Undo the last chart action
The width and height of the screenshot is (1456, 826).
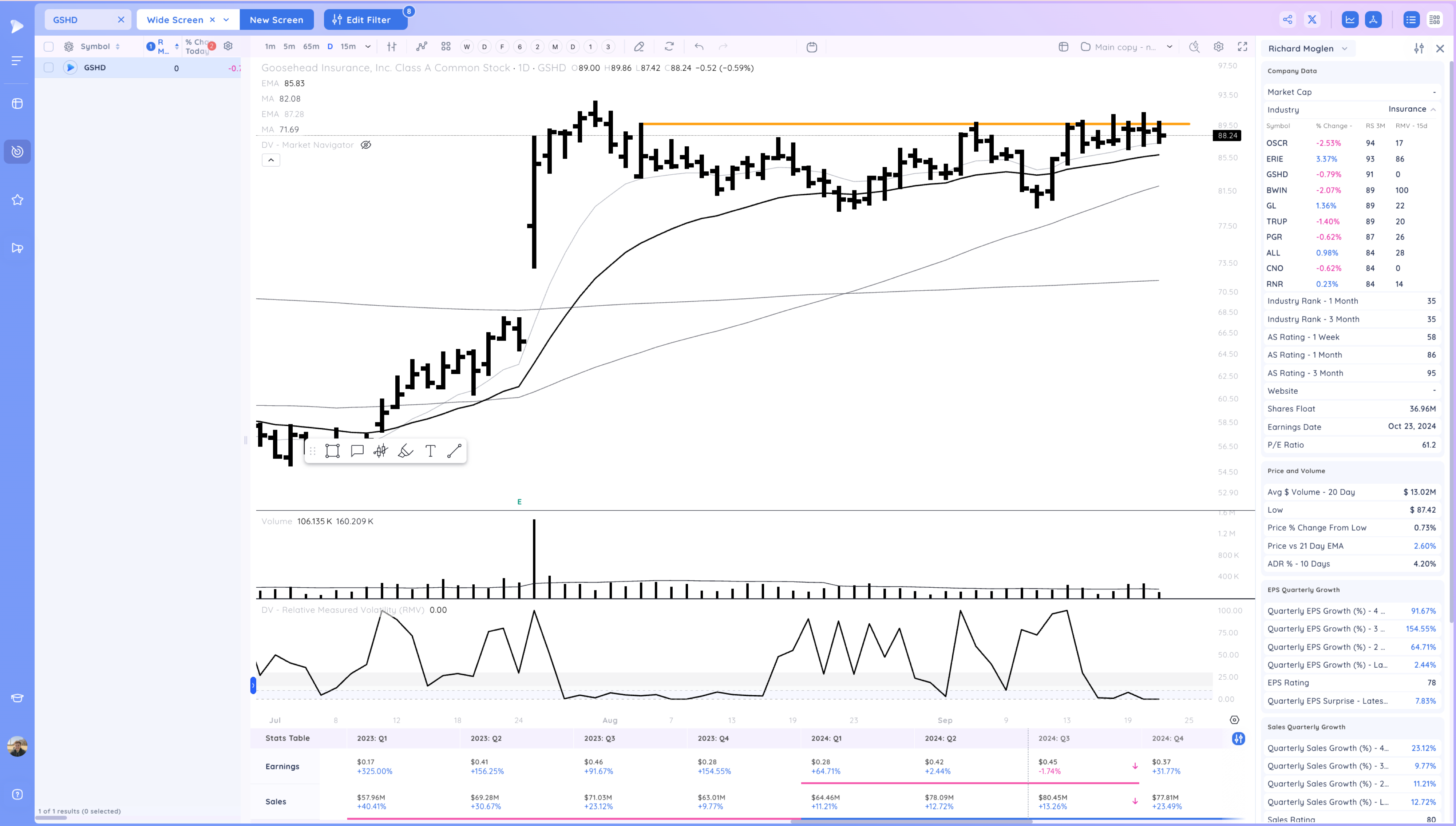(x=699, y=47)
